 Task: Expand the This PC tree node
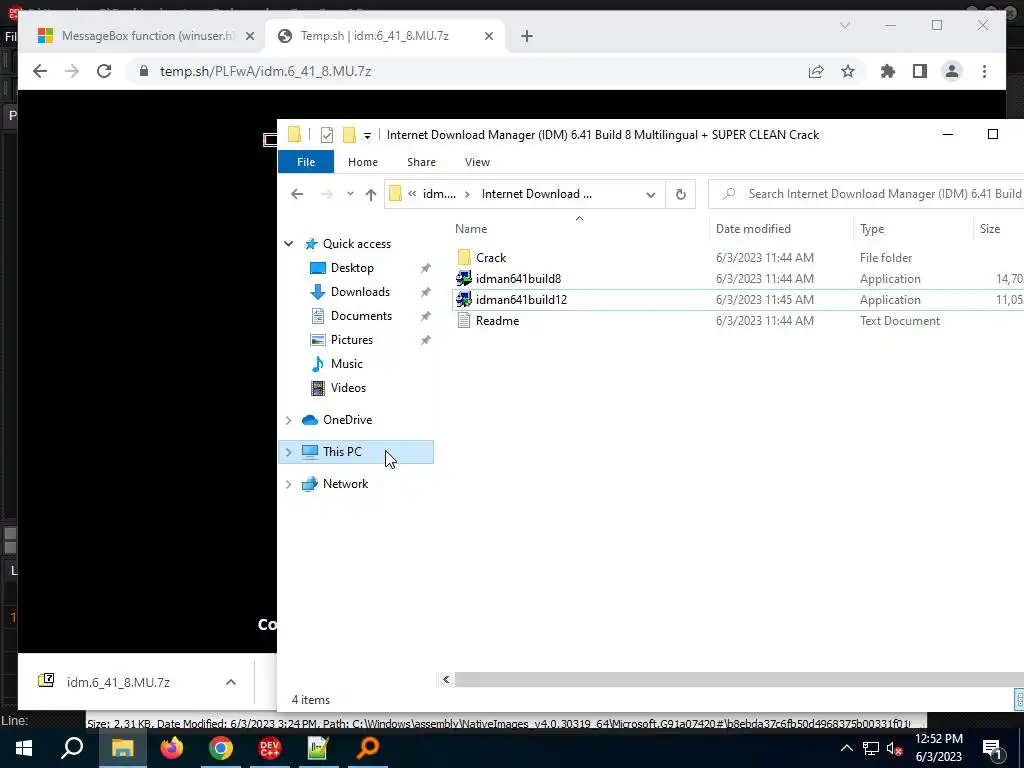point(289,452)
